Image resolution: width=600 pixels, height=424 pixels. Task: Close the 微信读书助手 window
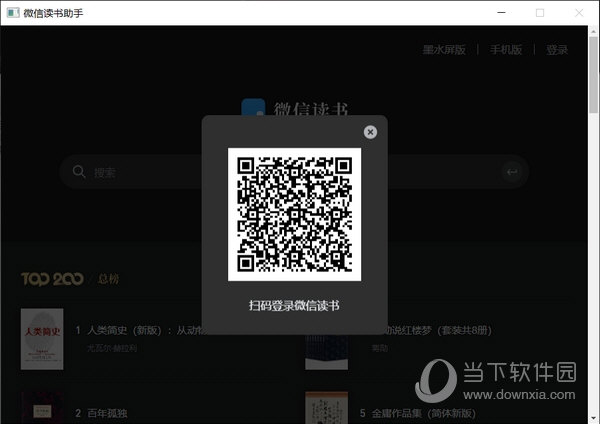(x=579, y=13)
